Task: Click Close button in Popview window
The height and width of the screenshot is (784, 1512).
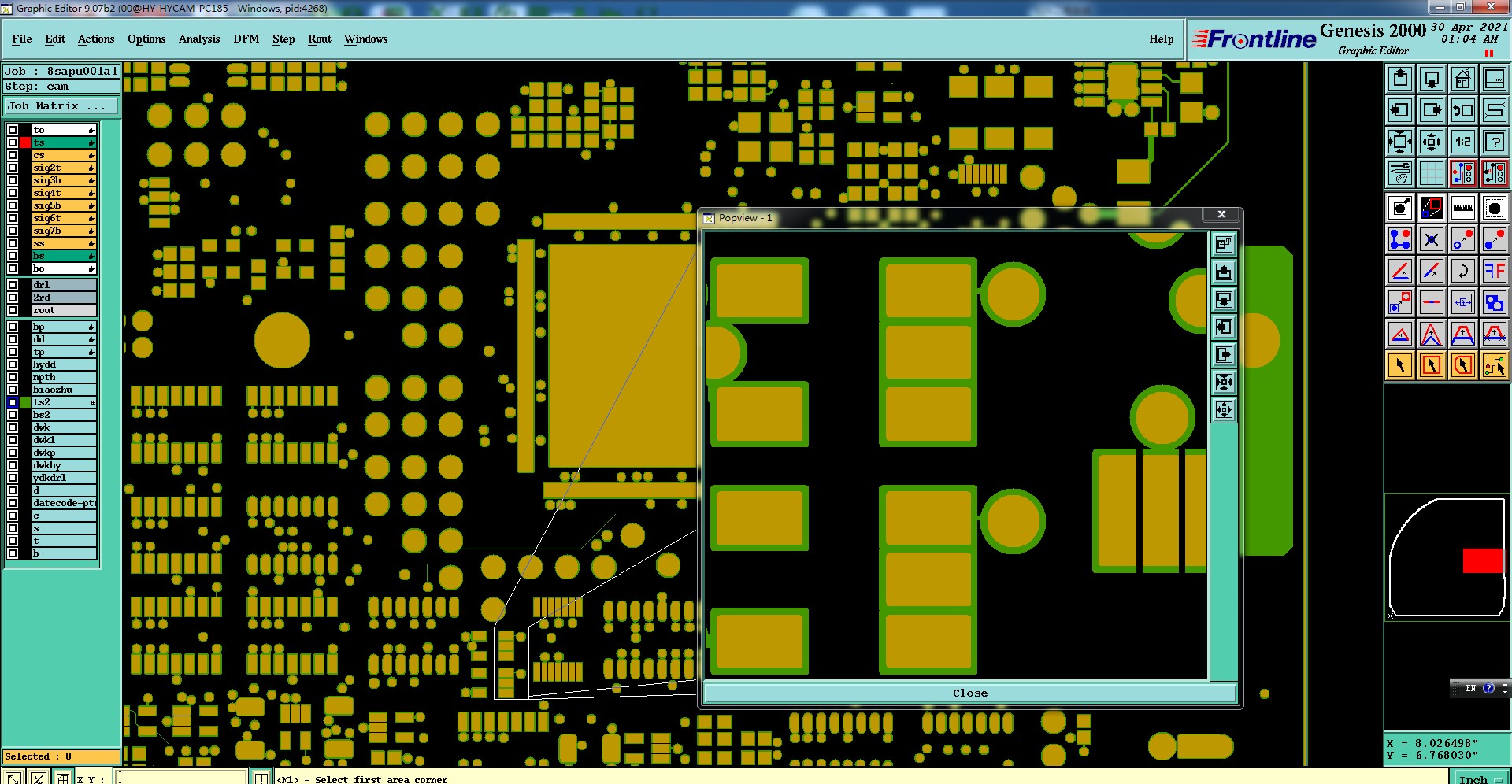Action: click(970, 693)
